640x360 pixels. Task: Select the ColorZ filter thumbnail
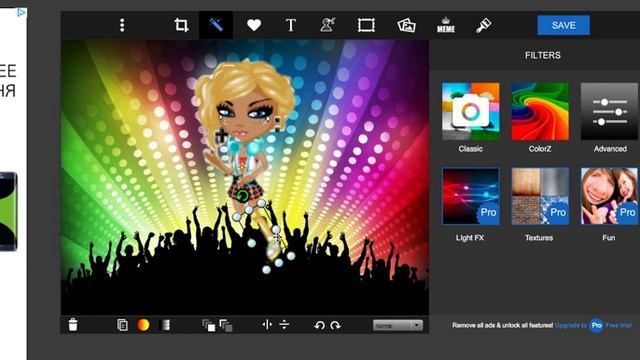coord(540,111)
